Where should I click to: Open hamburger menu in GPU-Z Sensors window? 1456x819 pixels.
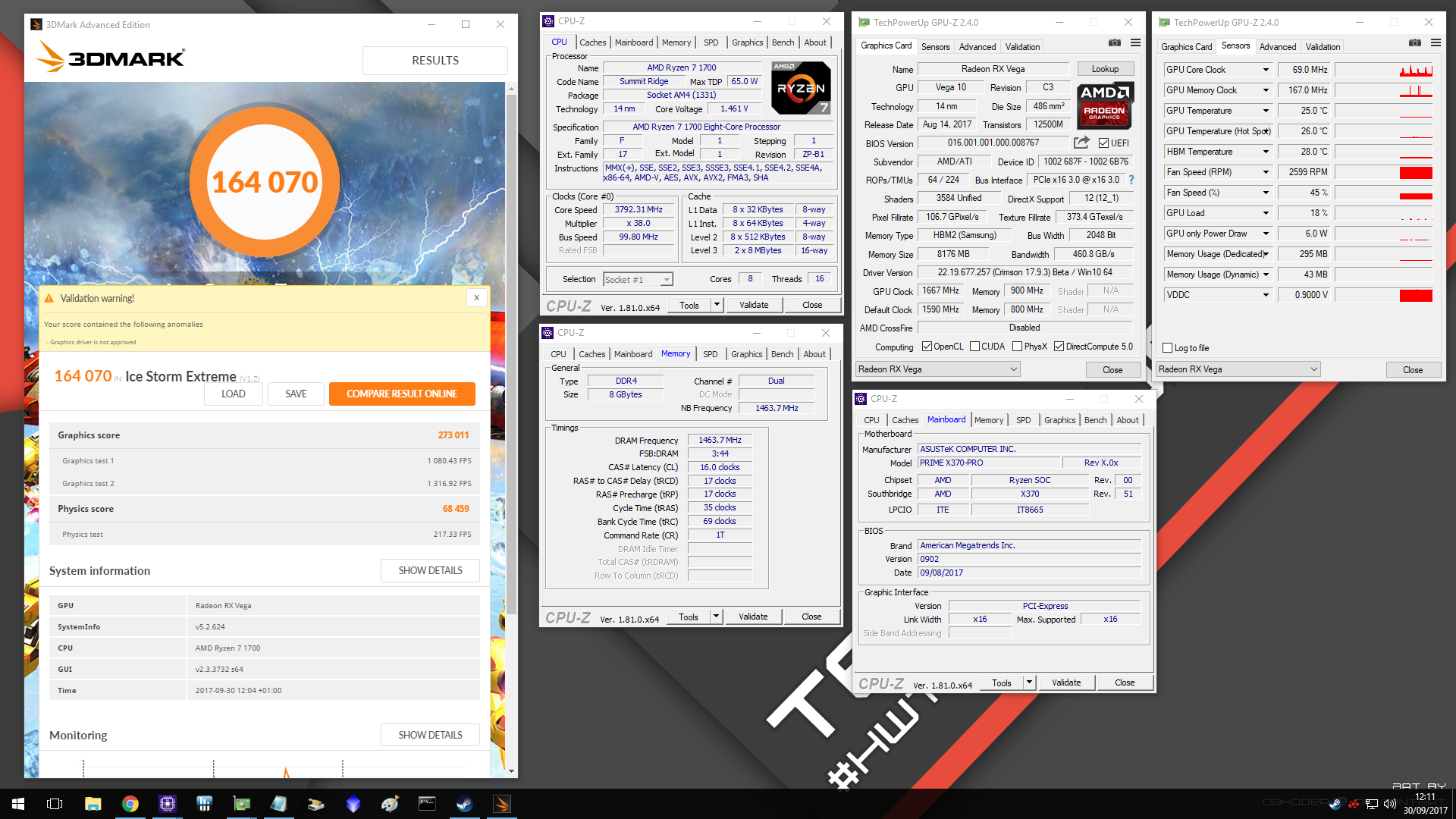[1436, 43]
